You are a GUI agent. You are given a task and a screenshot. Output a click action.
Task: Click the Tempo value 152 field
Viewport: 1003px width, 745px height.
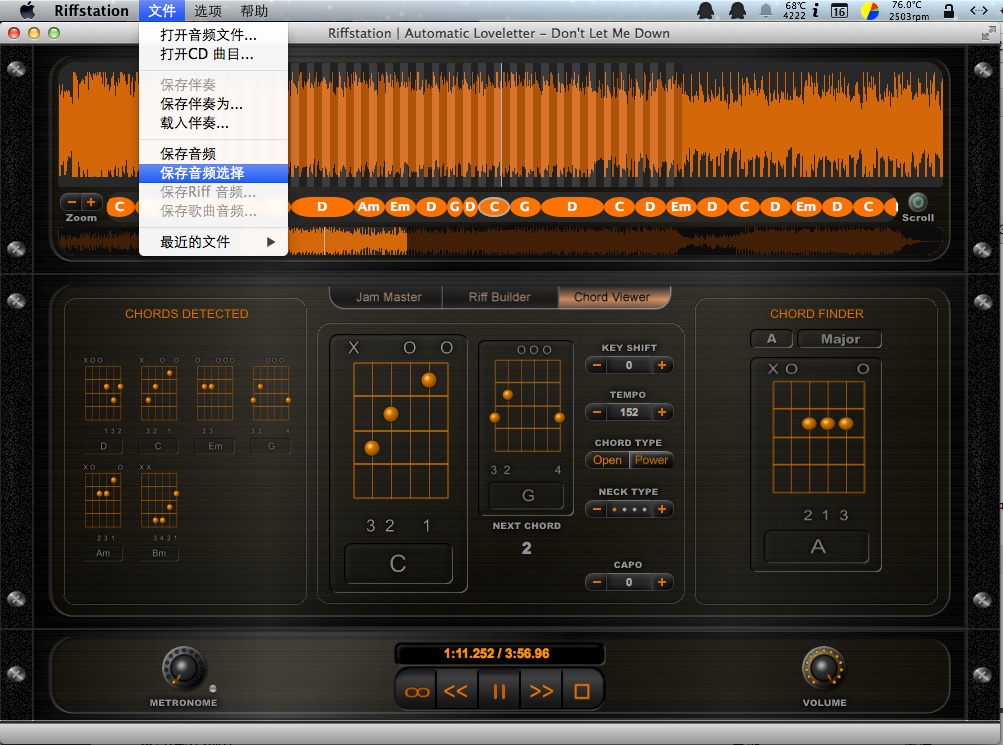coord(629,412)
